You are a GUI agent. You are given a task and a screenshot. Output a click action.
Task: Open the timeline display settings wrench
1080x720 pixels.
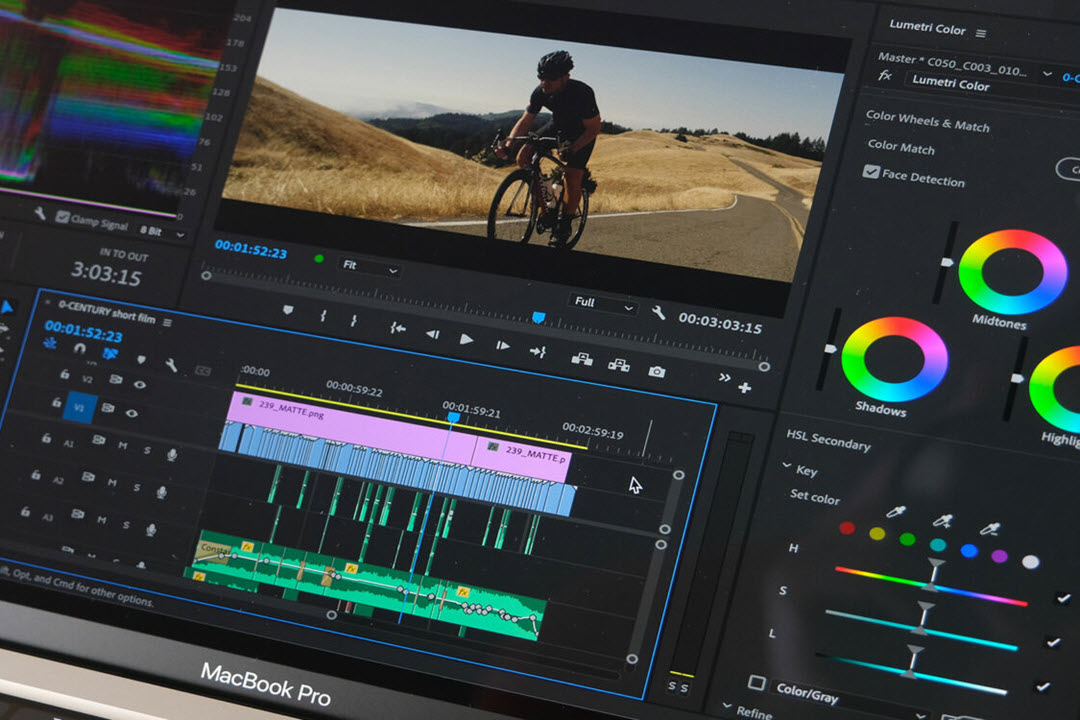170,365
